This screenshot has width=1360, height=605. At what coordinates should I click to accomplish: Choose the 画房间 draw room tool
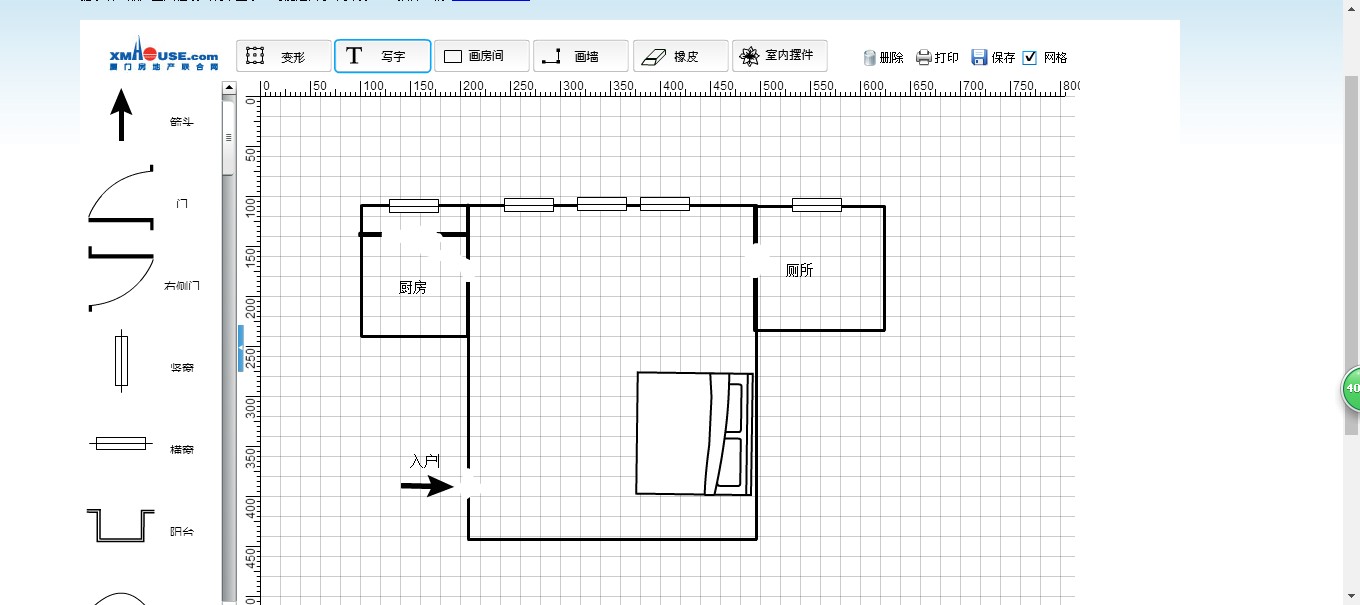coord(481,56)
